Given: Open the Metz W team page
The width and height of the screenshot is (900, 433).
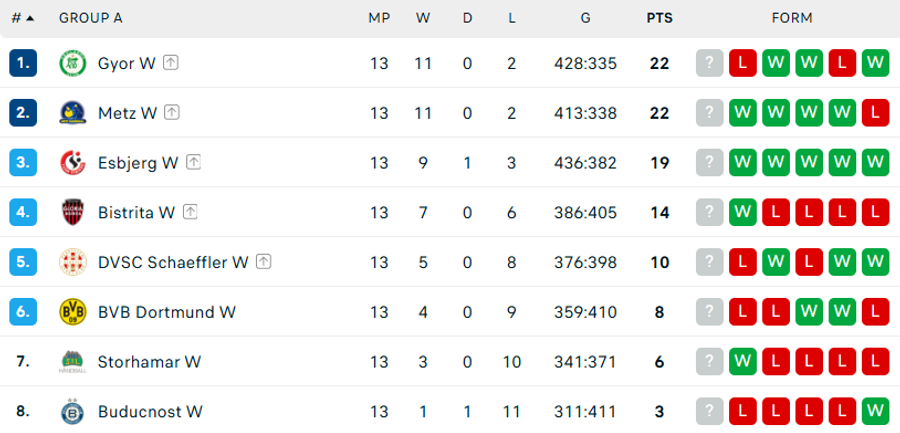Looking at the screenshot, I should pyautogui.click(x=127, y=113).
